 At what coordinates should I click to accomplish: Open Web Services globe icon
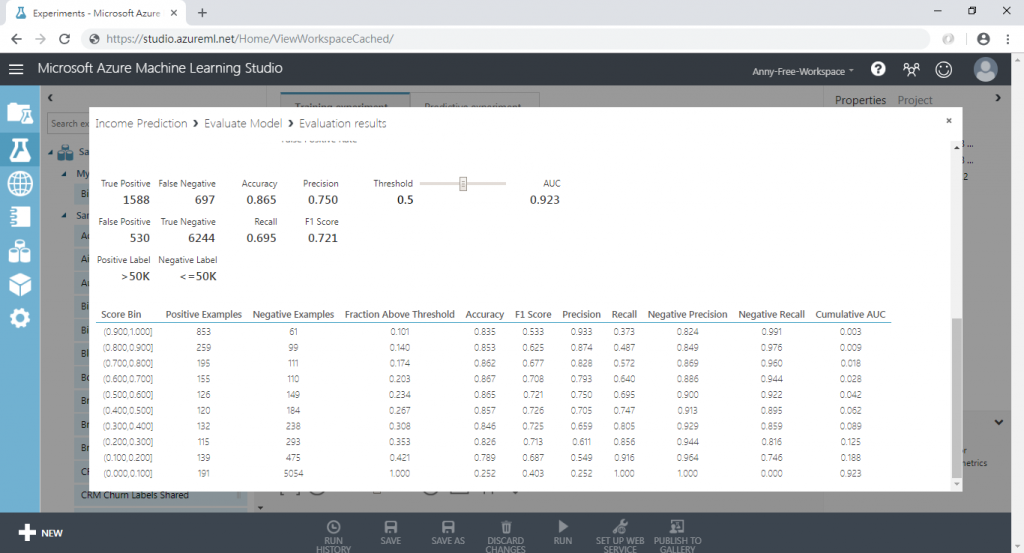(x=20, y=183)
